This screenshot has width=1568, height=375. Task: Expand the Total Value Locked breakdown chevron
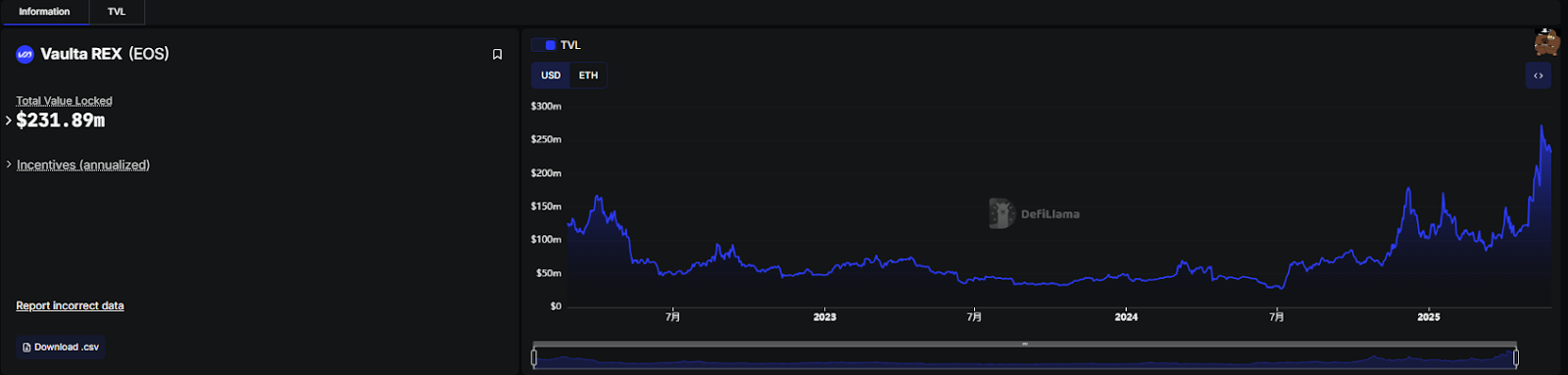click(x=9, y=120)
